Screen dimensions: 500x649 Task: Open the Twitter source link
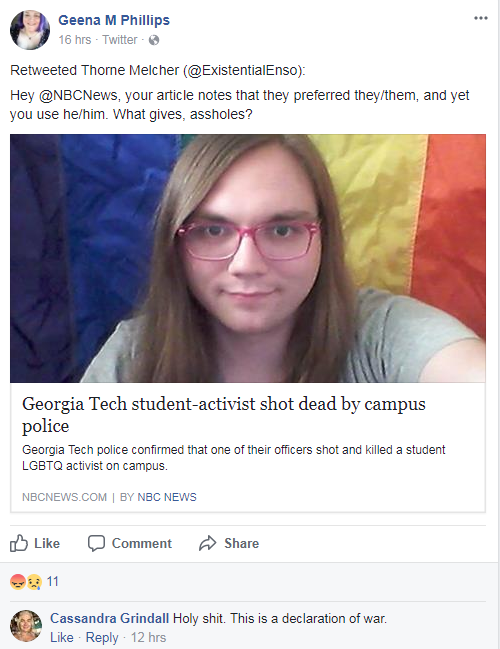point(120,40)
